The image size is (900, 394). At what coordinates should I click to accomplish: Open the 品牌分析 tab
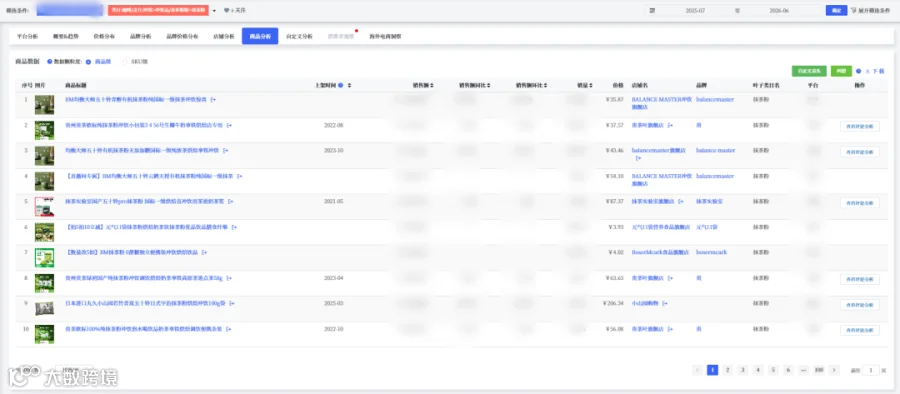coord(141,36)
